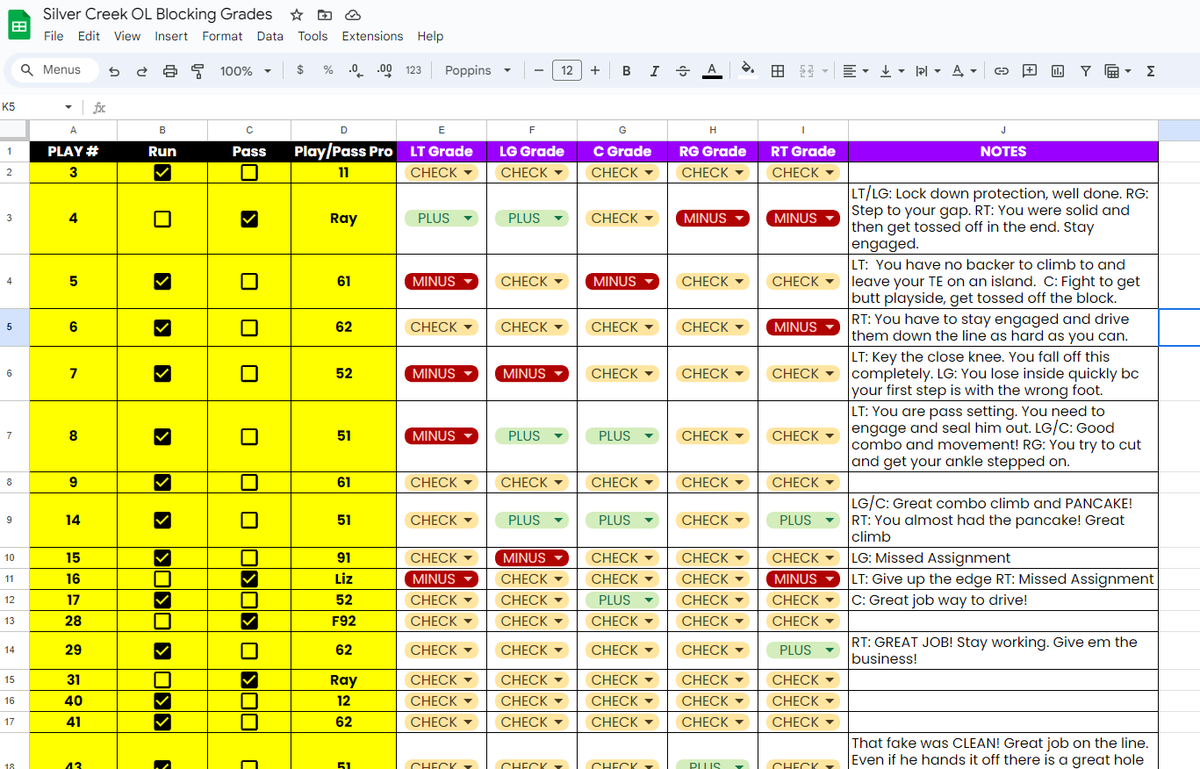This screenshot has height=769, width=1200.
Task: Open C Grade MINUS dropdown for play 5
Action: tap(622, 282)
